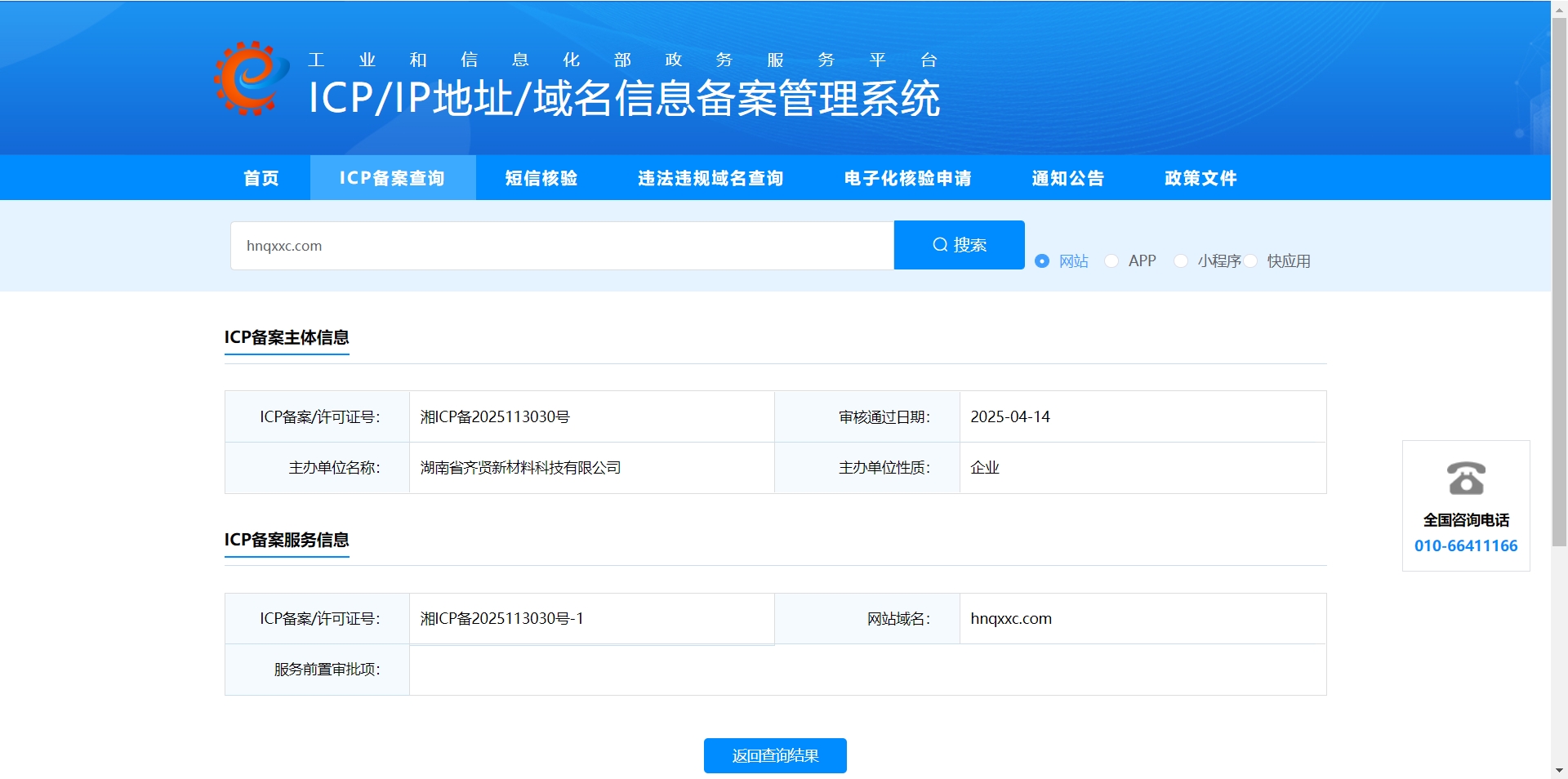The height and width of the screenshot is (779, 1568).
Task: Click the 返回查询结果 button
Action: point(775,755)
